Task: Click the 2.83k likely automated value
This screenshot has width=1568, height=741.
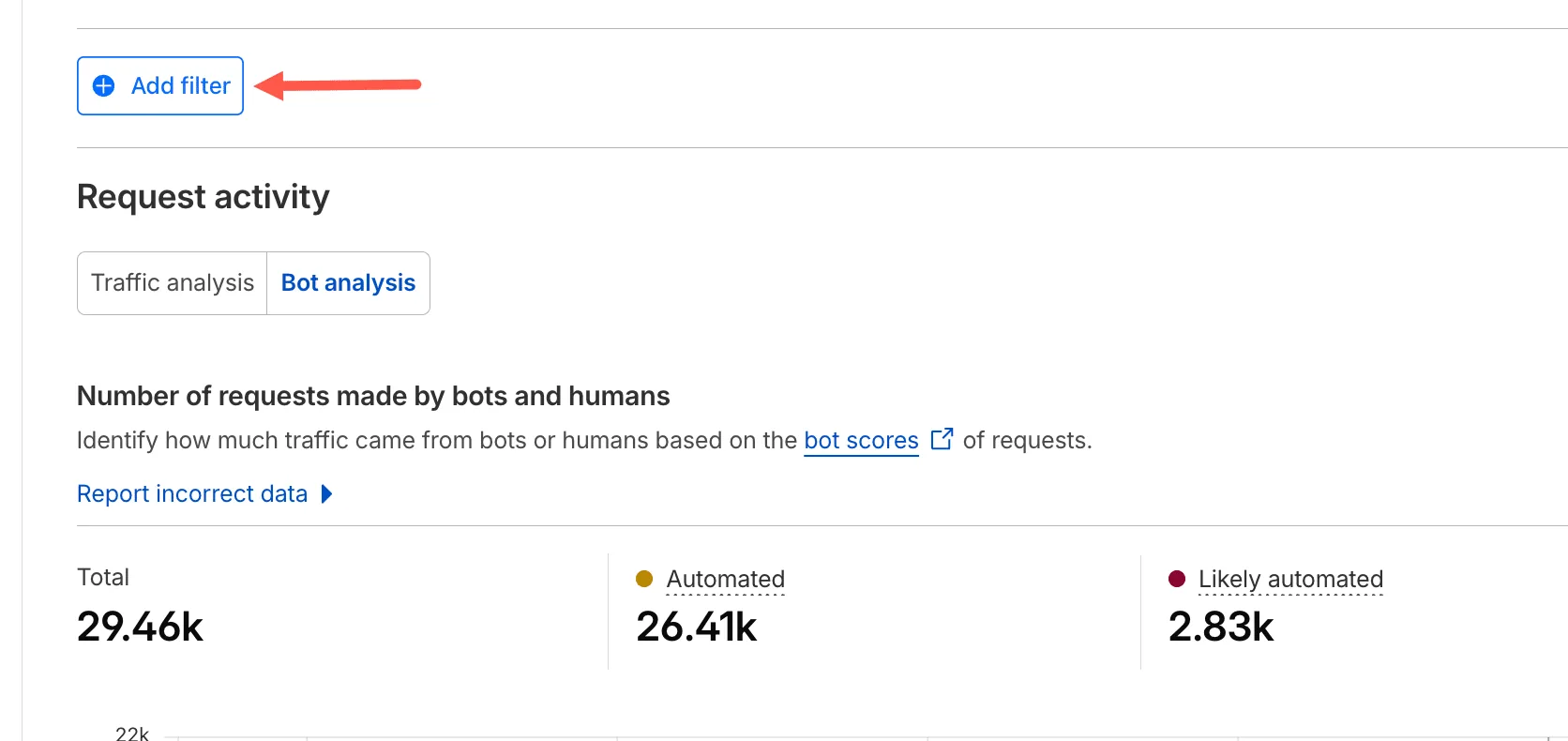Action: coord(1221,627)
